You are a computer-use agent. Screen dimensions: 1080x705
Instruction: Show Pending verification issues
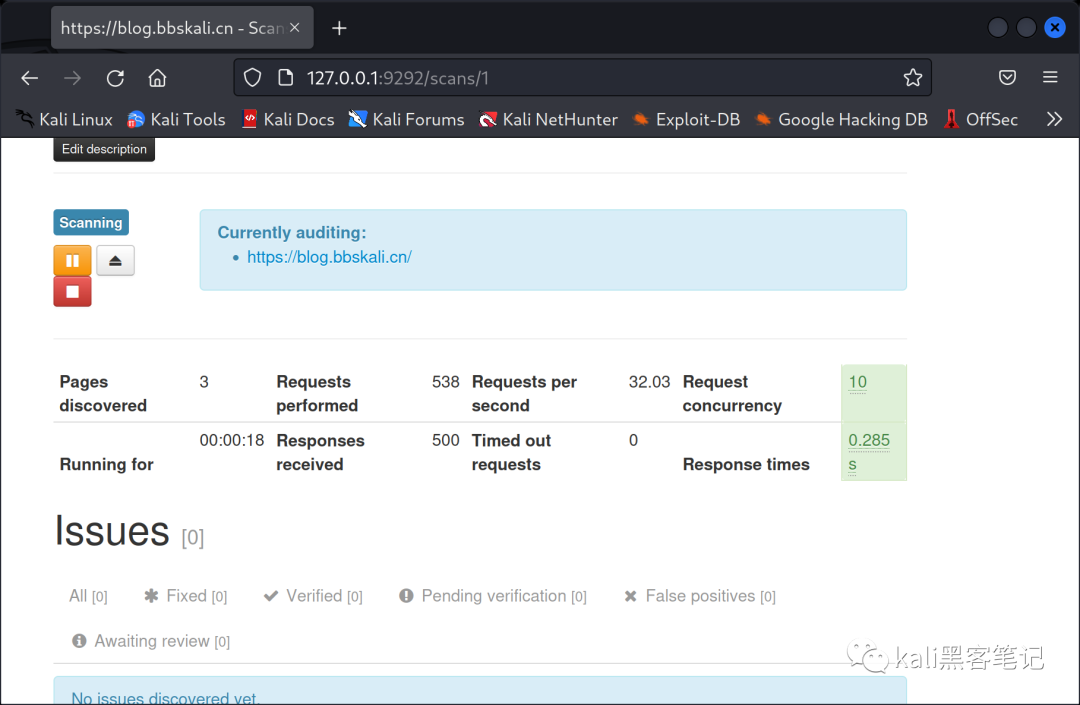point(493,596)
